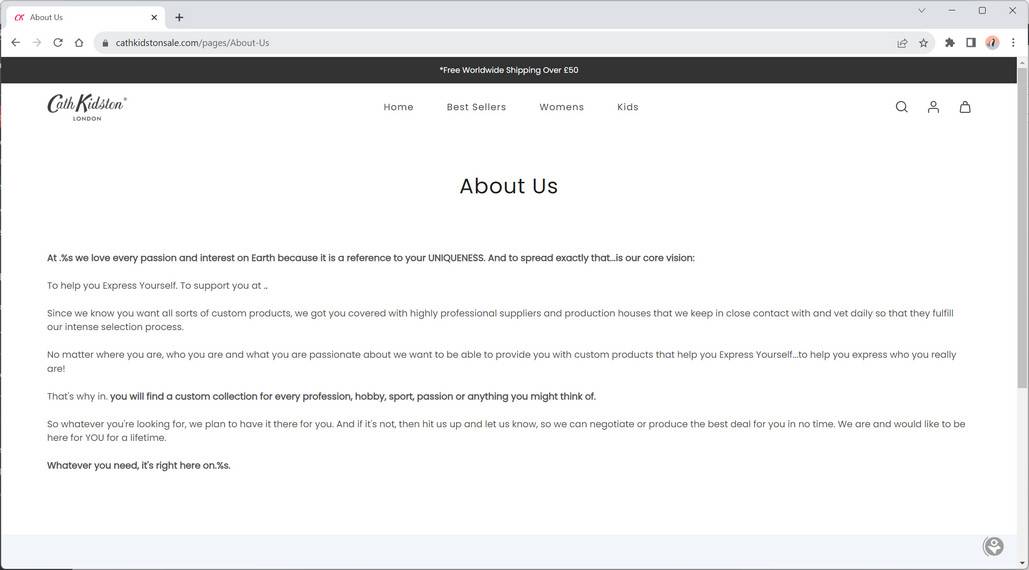Click the Chrome profile avatar
1029x570 pixels.
[992, 43]
